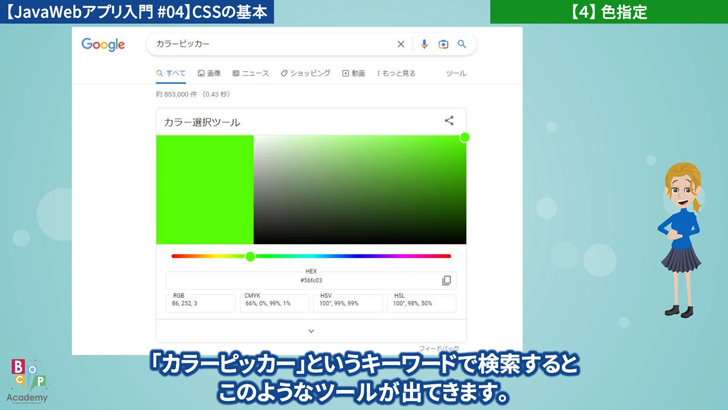
Task: Select the 動画 (Videos) tab
Action: click(x=353, y=73)
